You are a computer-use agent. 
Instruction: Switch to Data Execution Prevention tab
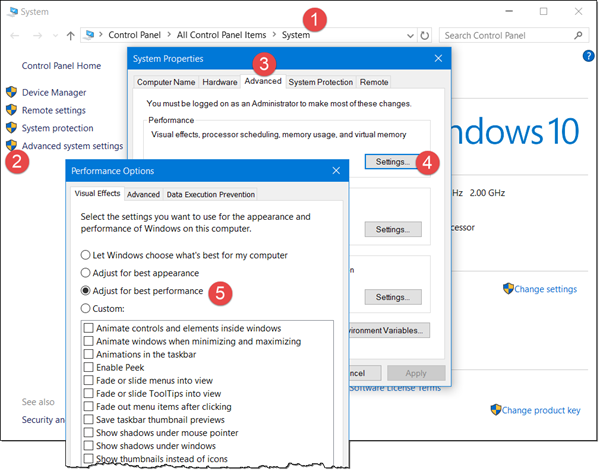210,194
